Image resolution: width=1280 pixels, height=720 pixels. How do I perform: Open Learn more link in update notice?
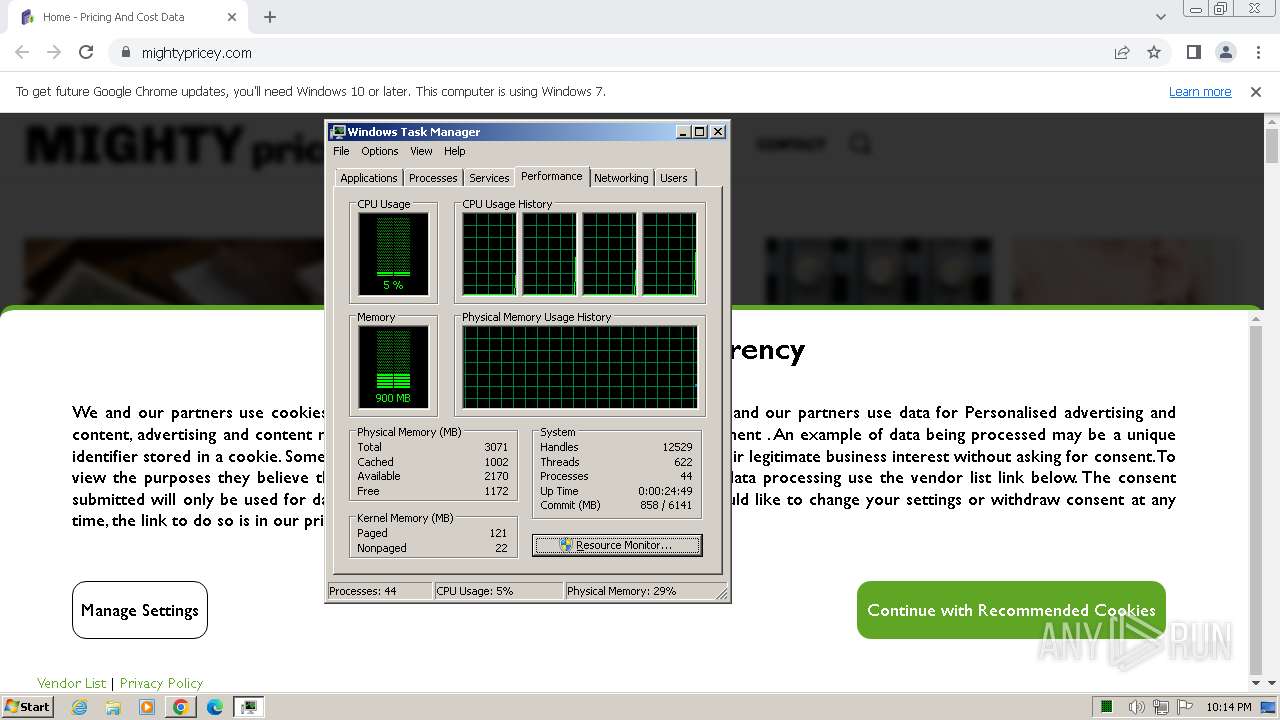1200,91
